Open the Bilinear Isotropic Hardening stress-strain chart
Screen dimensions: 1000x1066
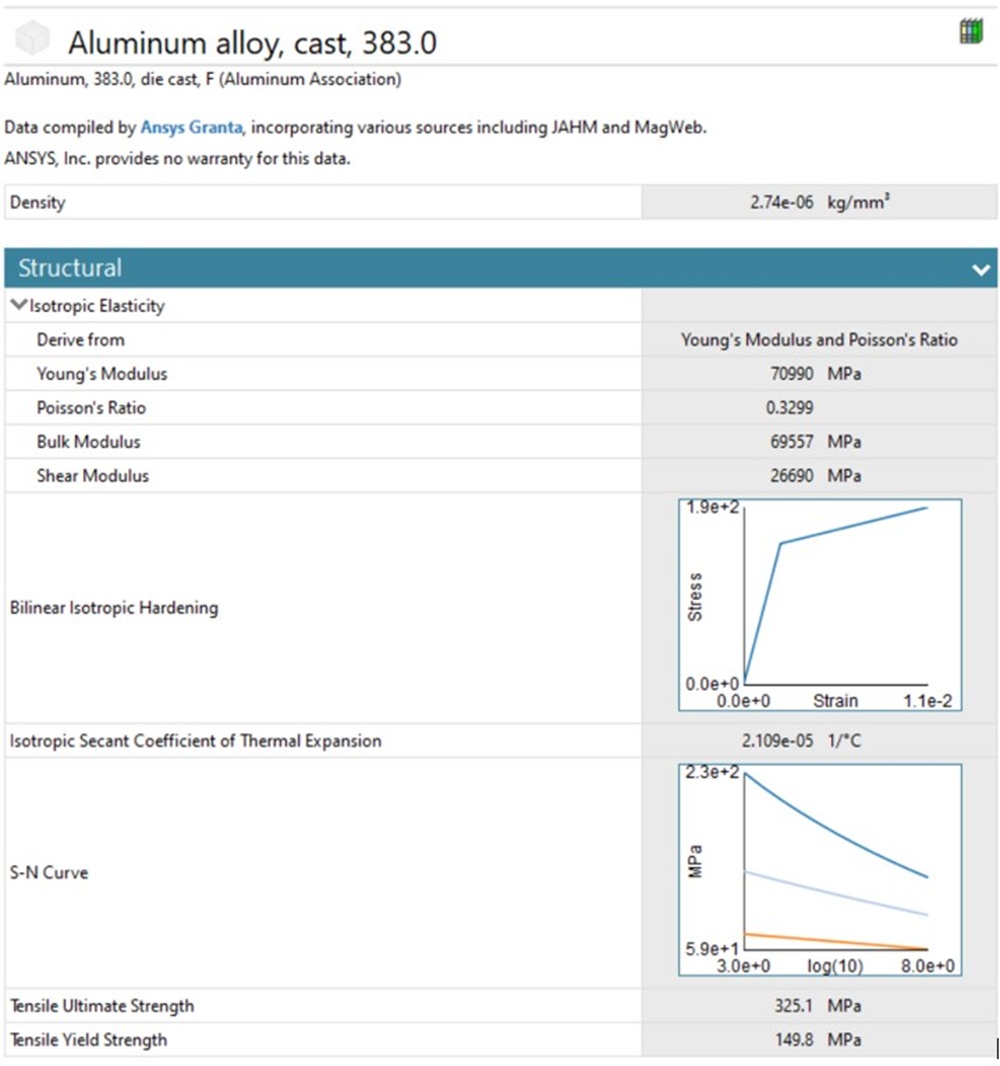coord(820,605)
